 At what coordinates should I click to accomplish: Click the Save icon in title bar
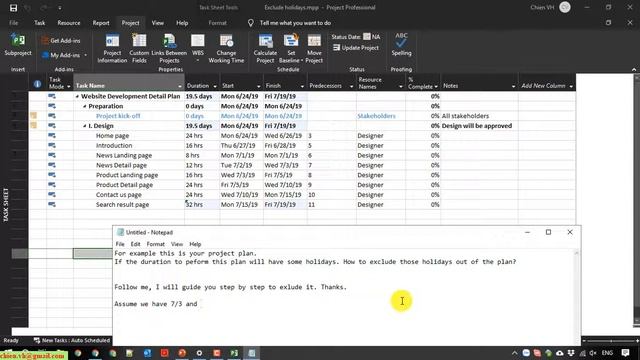pos(13,7)
